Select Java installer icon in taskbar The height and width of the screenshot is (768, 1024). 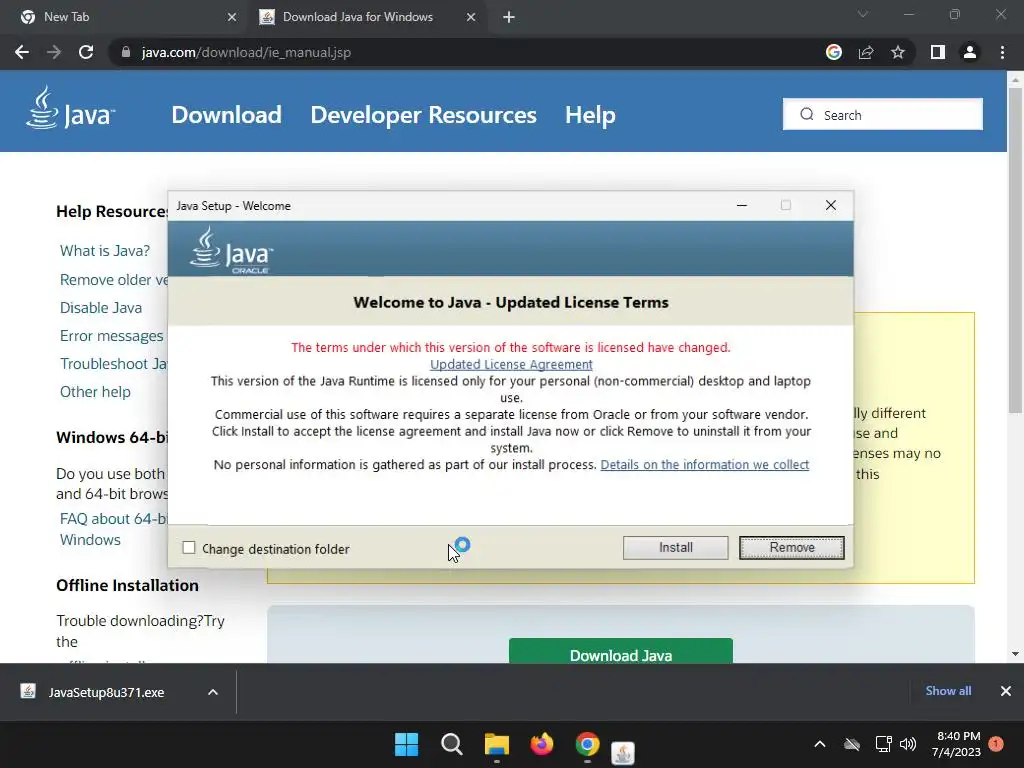623,752
